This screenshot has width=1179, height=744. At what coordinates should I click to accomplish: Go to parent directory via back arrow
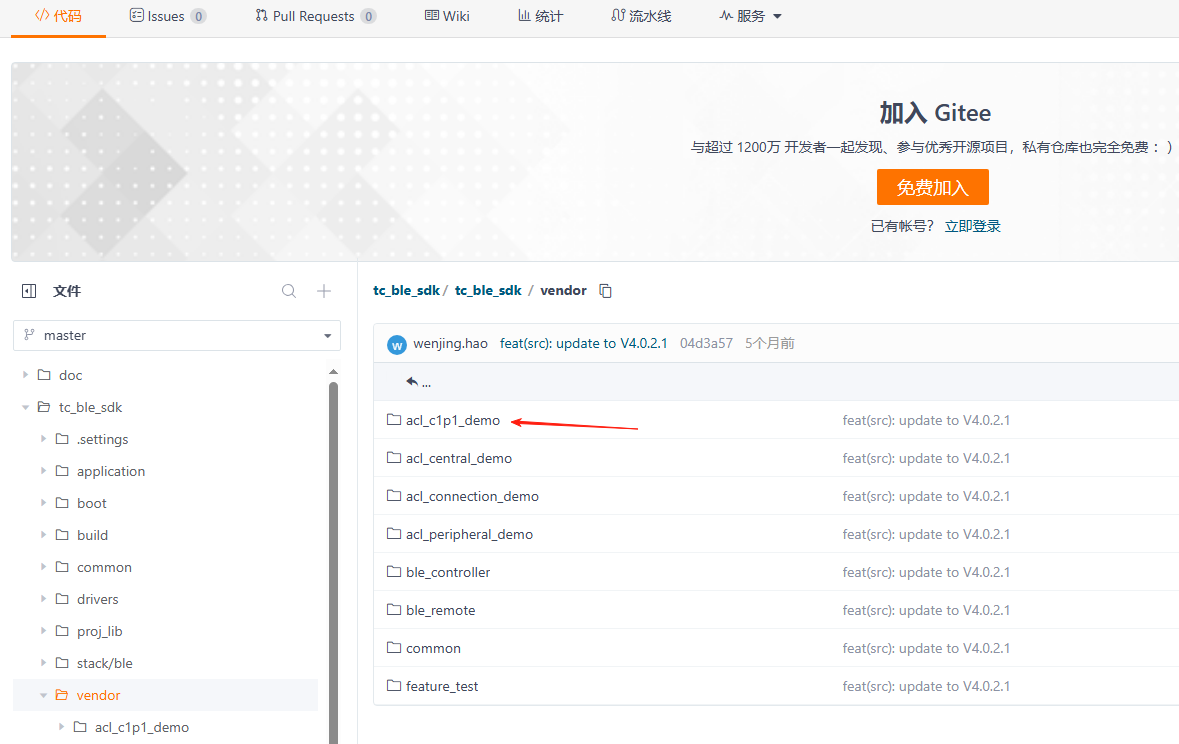click(x=412, y=381)
